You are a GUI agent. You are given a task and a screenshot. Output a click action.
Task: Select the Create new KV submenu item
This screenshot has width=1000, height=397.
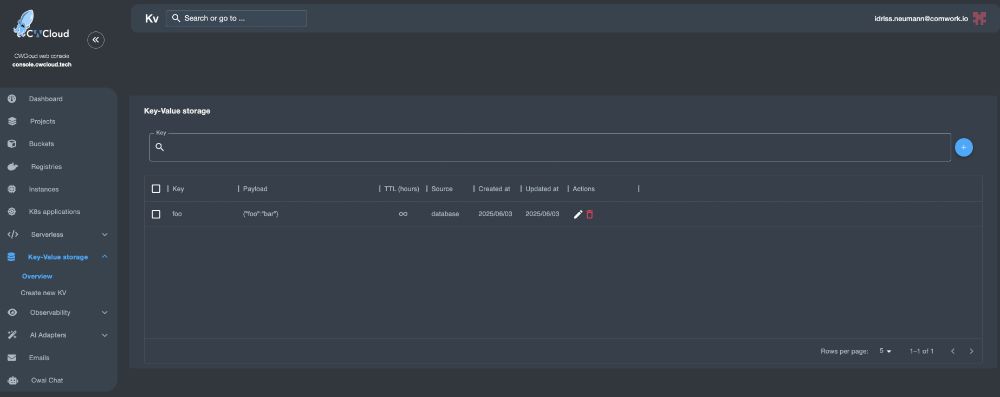pos(43,293)
